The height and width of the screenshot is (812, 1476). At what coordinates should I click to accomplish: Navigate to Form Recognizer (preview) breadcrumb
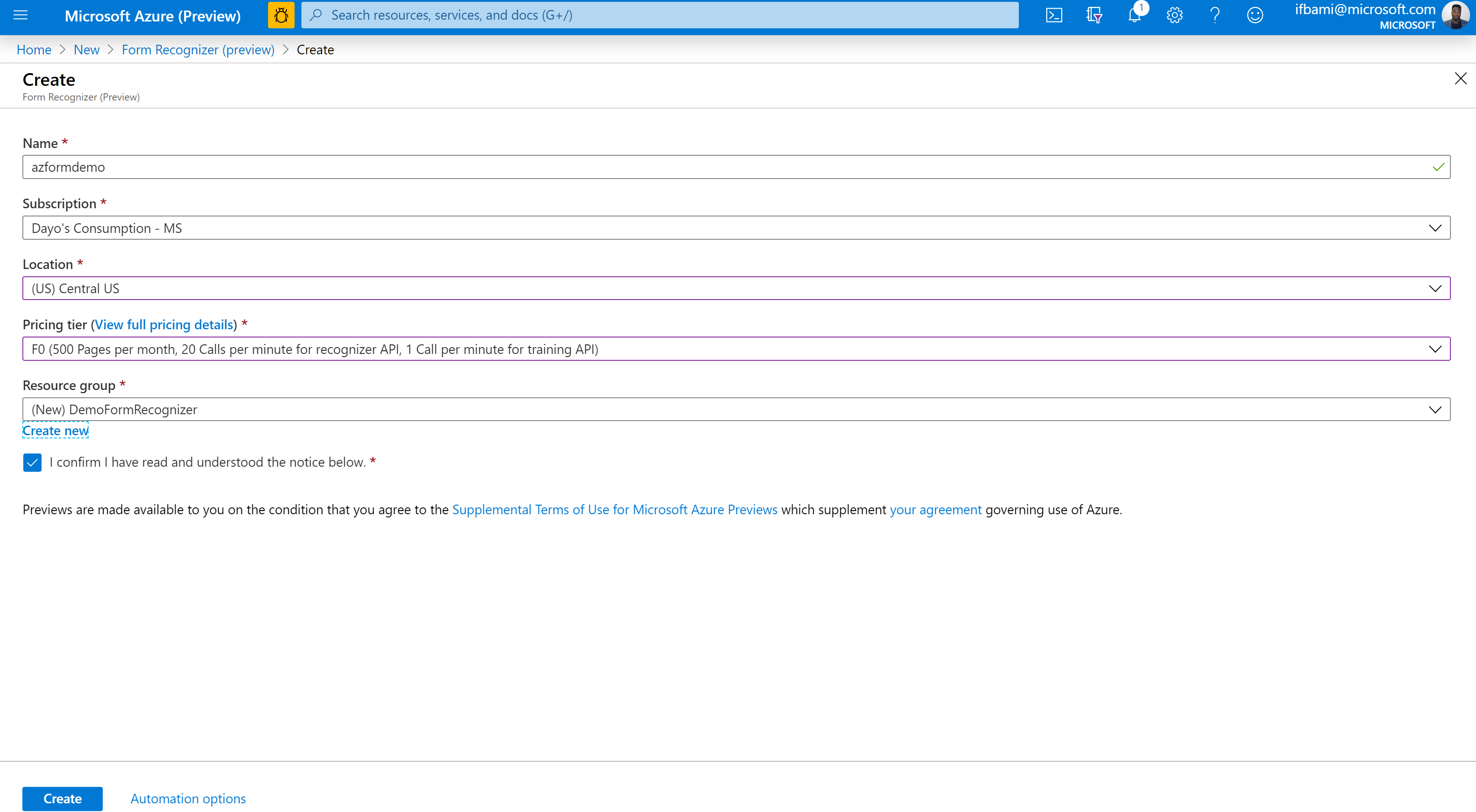tap(198, 50)
